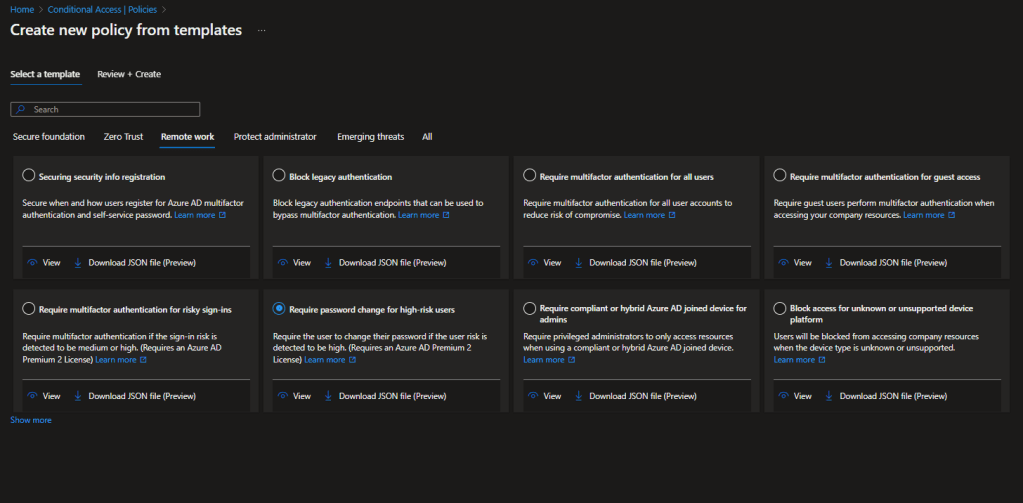The height and width of the screenshot is (503, 1023).
Task: Click external link icon beside Block legacy authentication Learn more
Action: click(x=446, y=215)
